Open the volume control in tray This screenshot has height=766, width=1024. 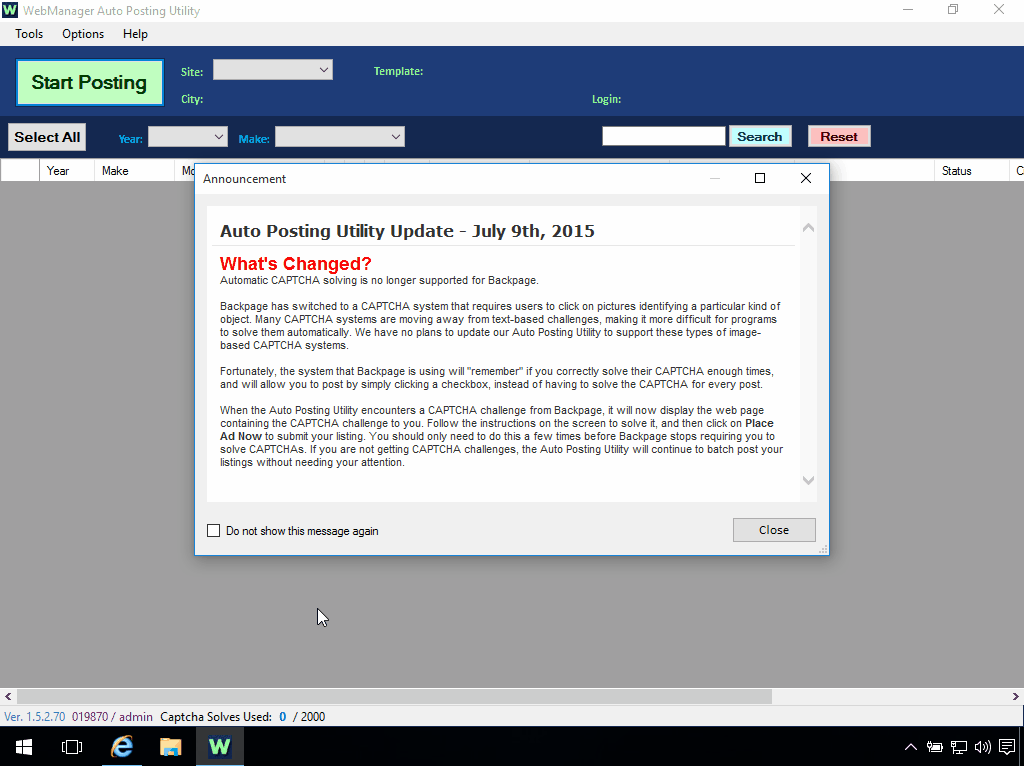[x=982, y=747]
